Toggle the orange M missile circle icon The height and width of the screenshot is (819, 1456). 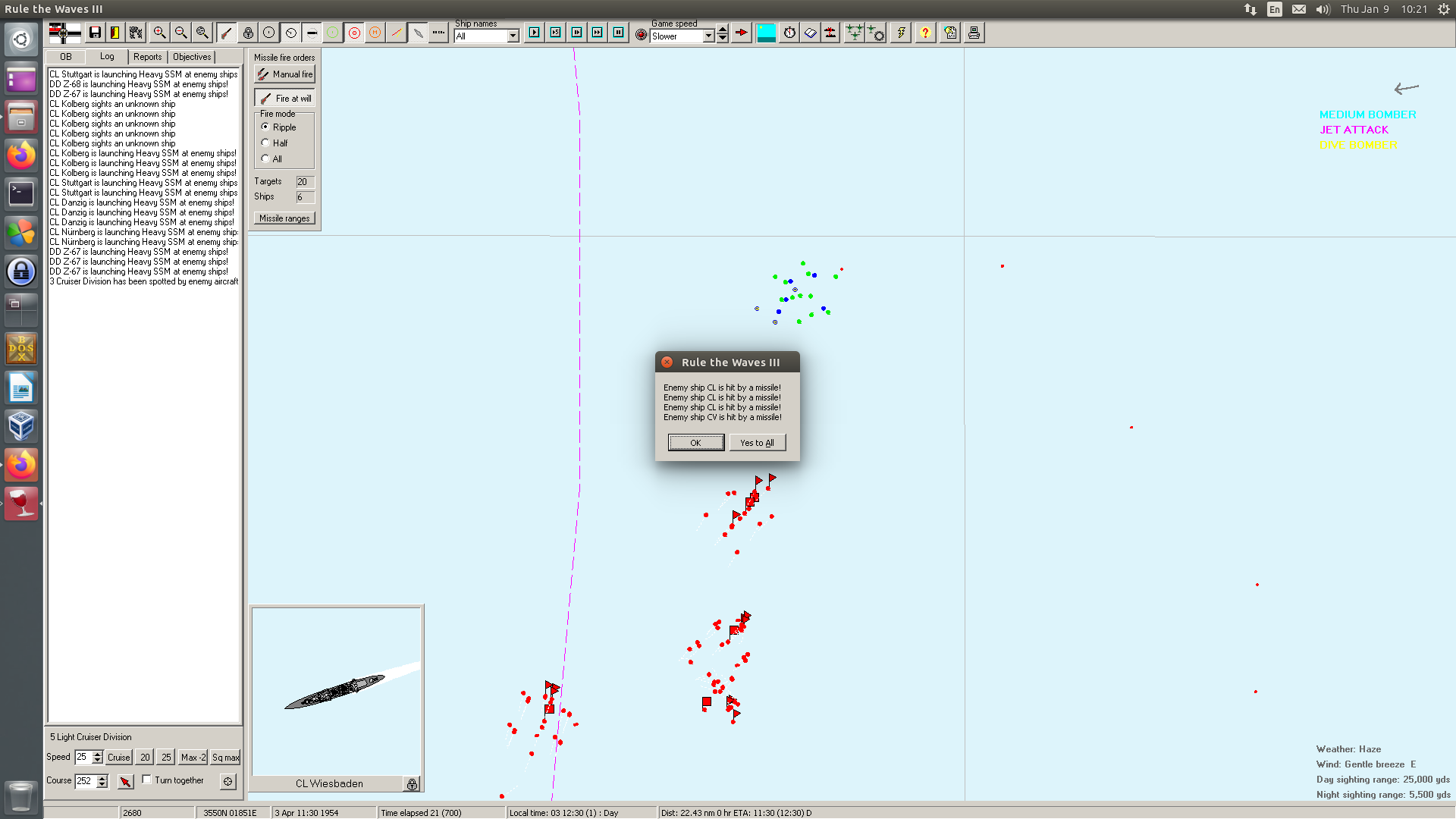click(x=375, y=33)
